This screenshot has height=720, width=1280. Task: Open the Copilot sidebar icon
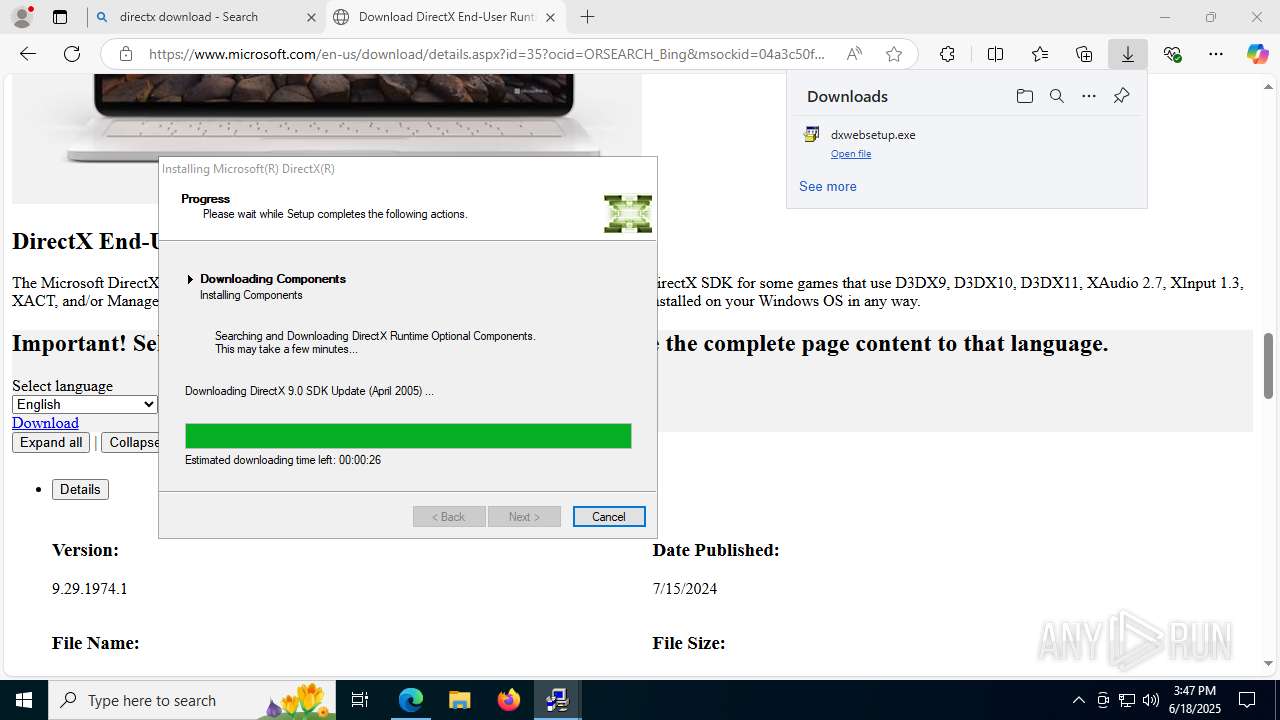coord(1257,54)
